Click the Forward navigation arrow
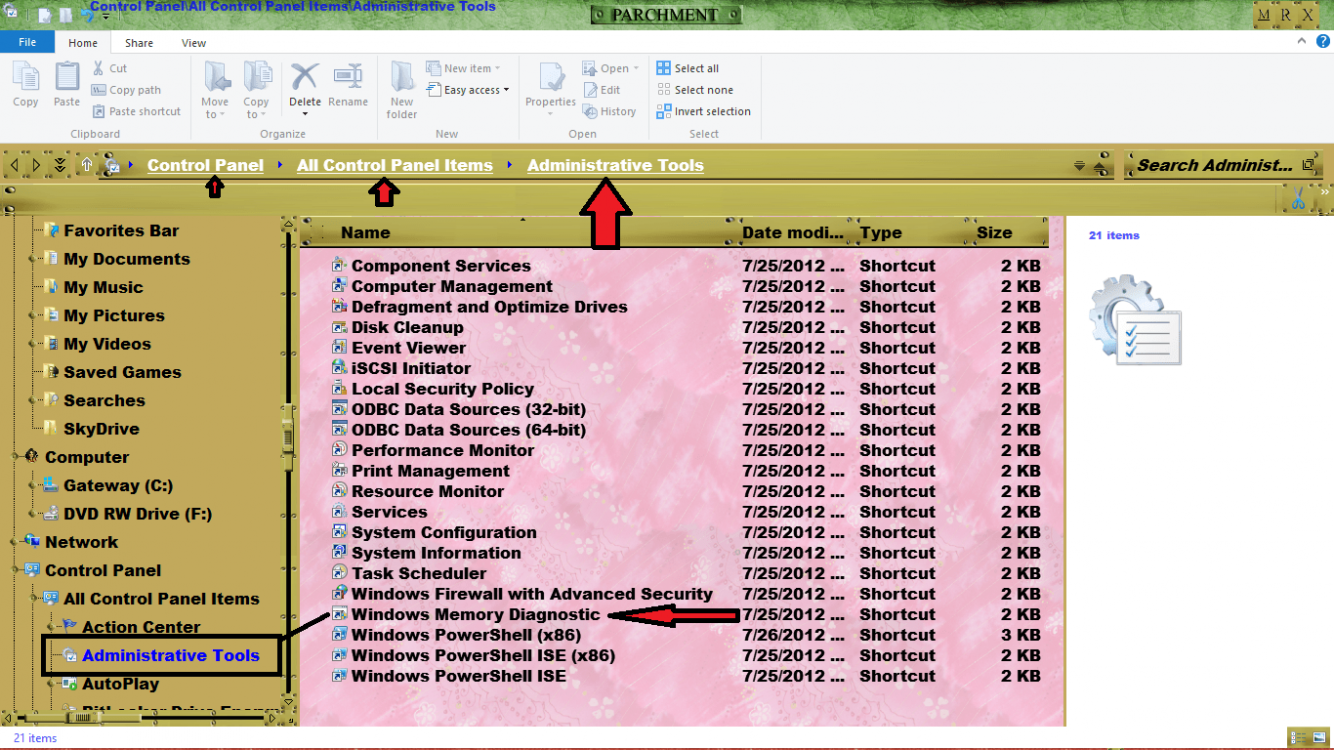The width and height of the screenshot is (1334, 750). tap(36, 165)
